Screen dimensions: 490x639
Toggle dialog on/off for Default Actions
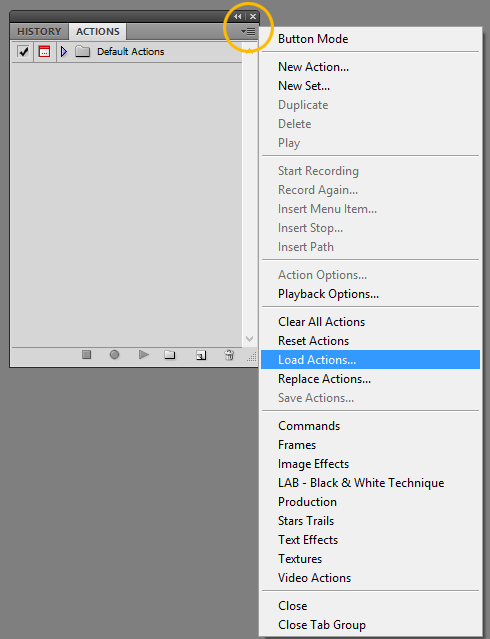coord(44,52)
